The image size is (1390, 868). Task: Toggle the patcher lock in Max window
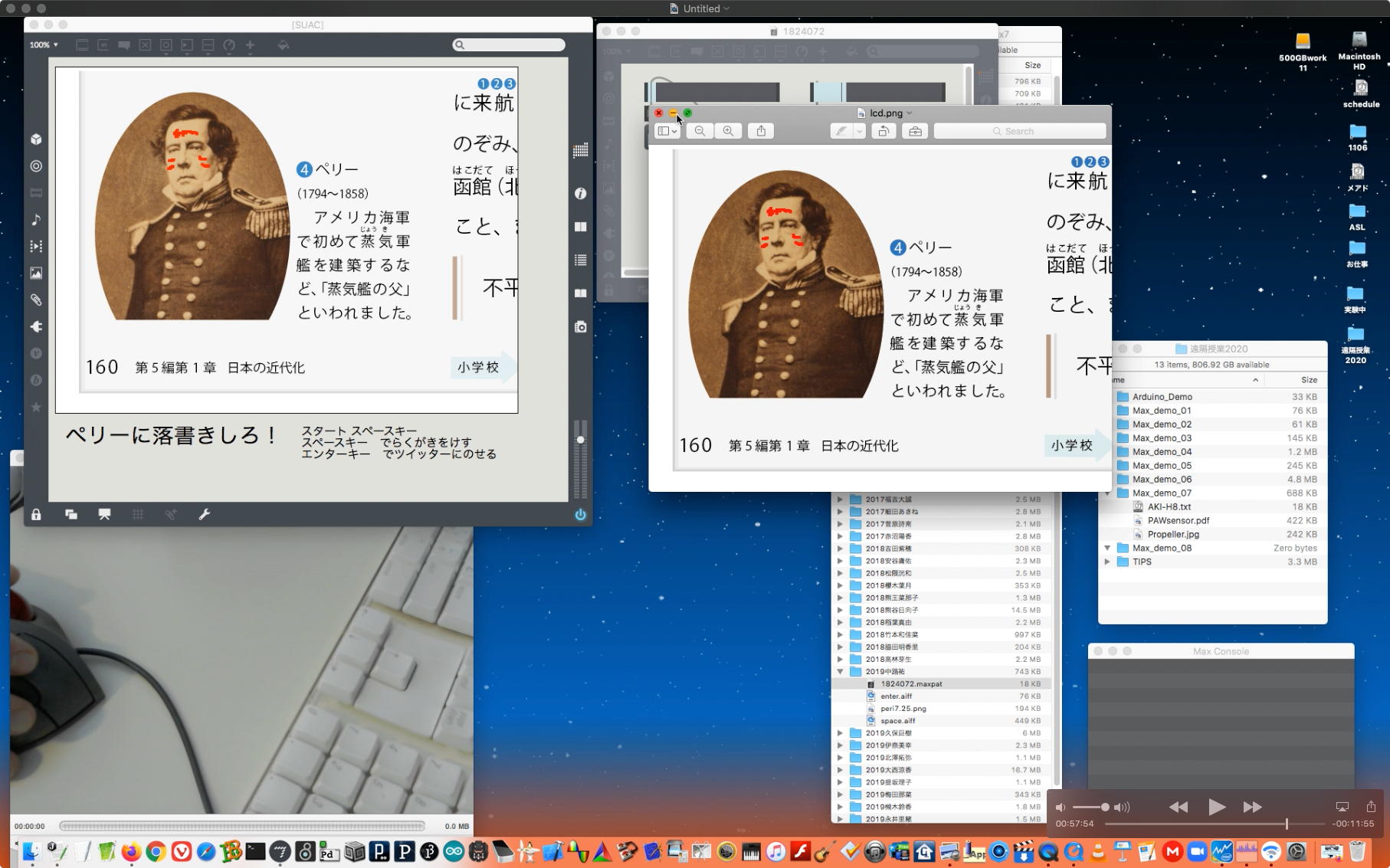pos(36,515)
